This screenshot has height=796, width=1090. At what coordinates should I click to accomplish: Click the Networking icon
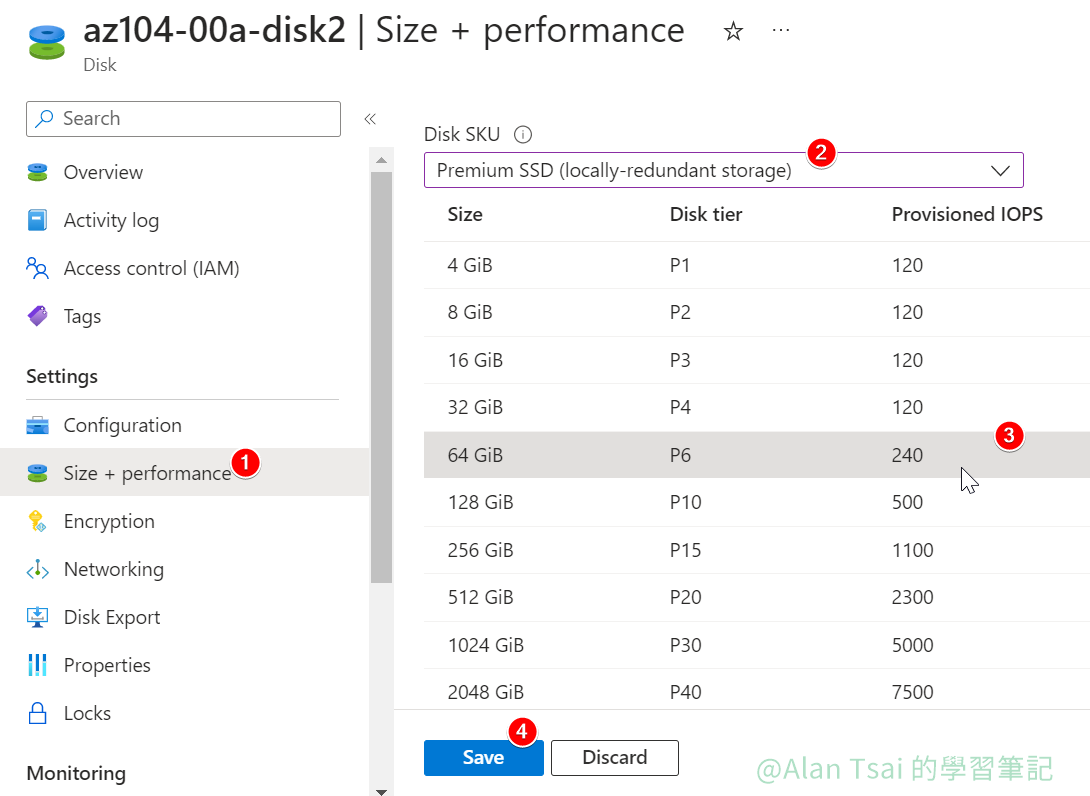(38, 569)
